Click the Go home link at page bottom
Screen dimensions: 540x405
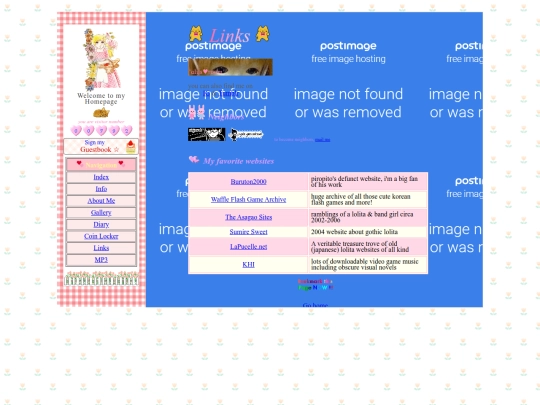pos(315,305)
